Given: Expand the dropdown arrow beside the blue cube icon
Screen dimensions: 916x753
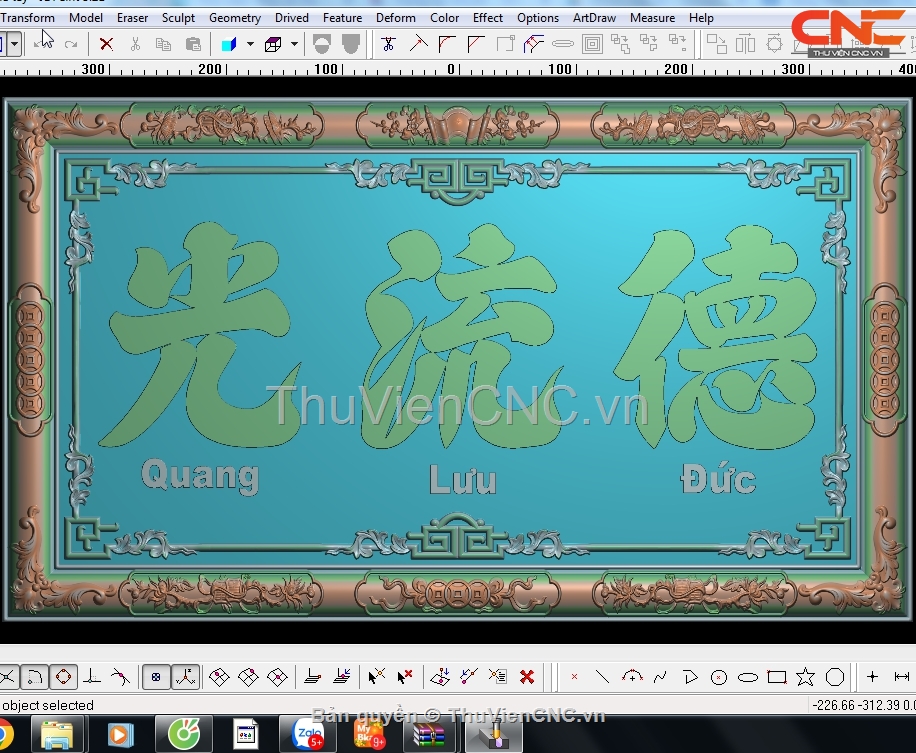Looking at the screenshot, I should tap(250, 44).
